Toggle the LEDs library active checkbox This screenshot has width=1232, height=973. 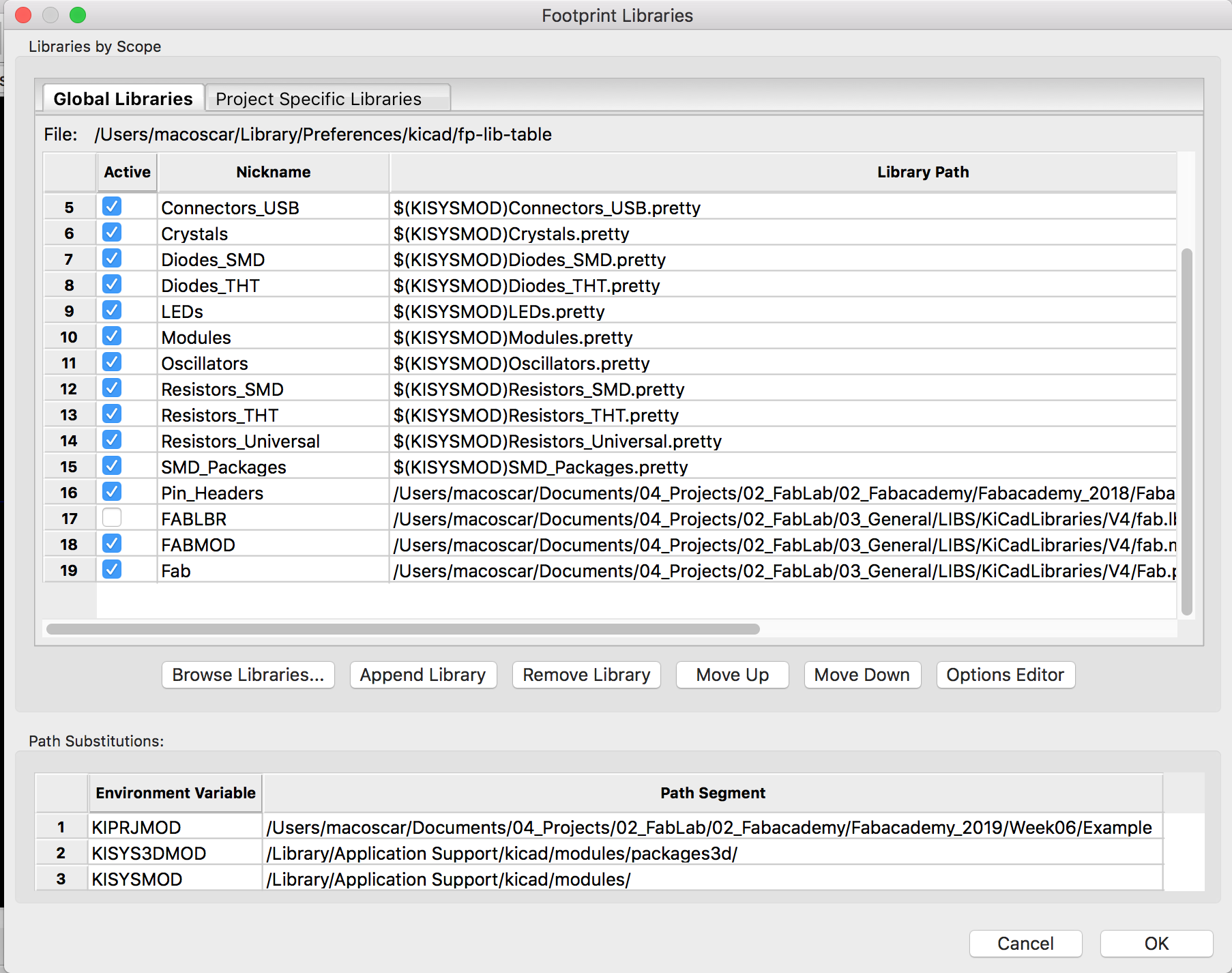(112, 310)
